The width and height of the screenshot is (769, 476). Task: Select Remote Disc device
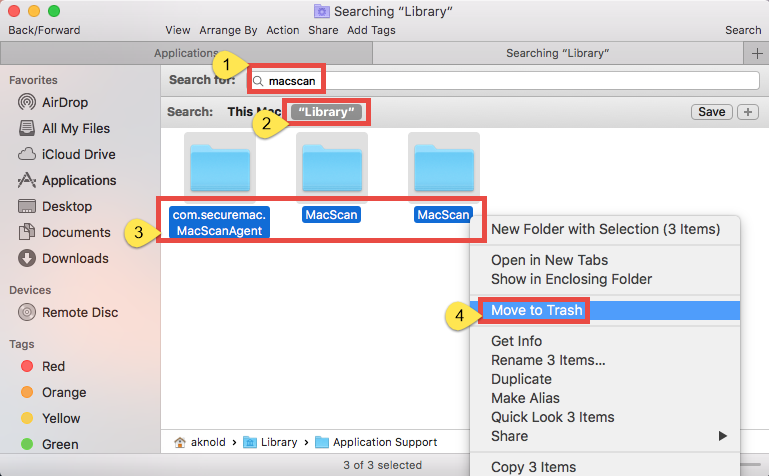pos(68,312)
